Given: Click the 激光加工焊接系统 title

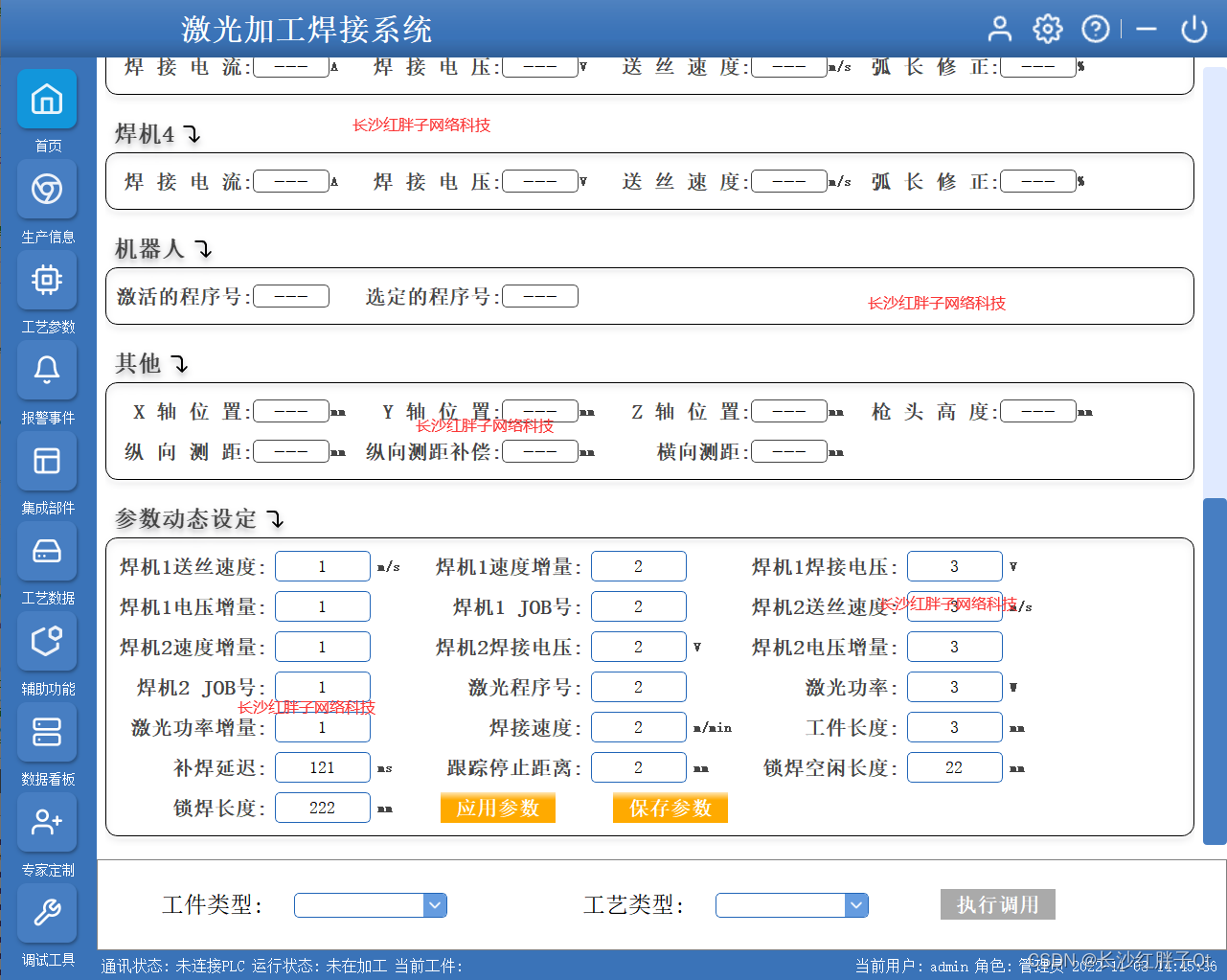Looking at the screenshot, I should tap(307, 30).
